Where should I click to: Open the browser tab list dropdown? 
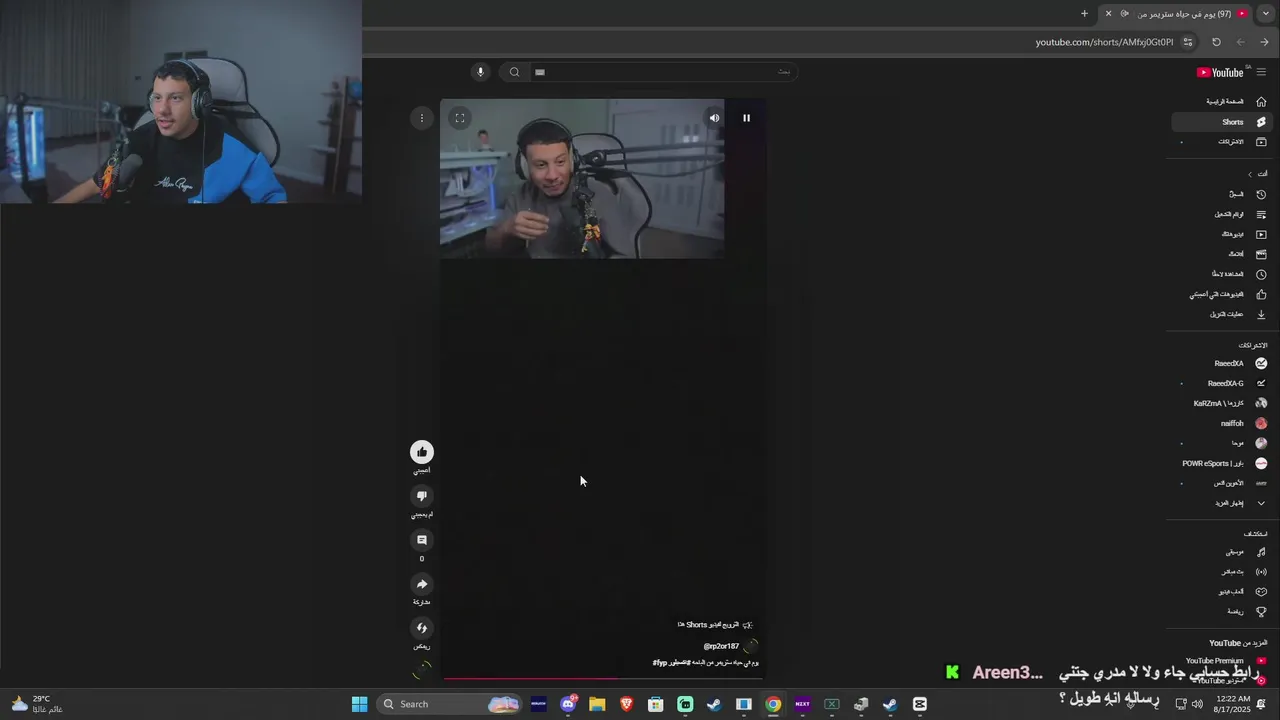1265,14
